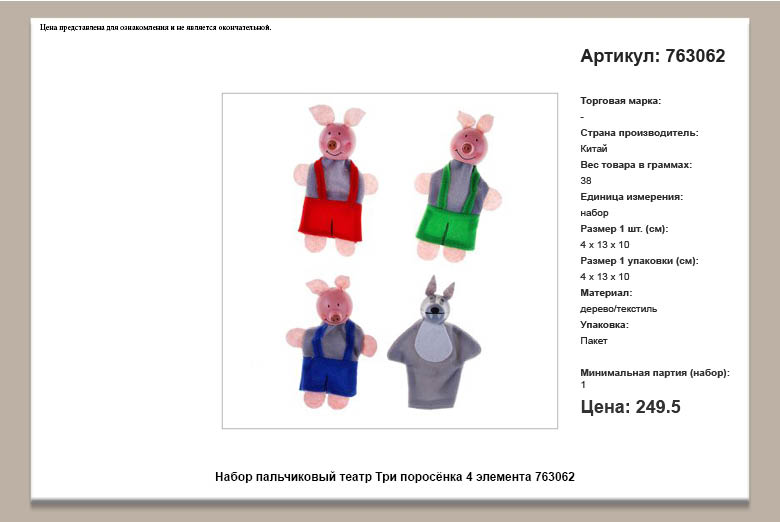Image resolution: width=780 pixels, height=522 pixels.
Task: Click the 'Вес товара в граммах:' label
Action: pyautogui.click(x=636, y=165)
